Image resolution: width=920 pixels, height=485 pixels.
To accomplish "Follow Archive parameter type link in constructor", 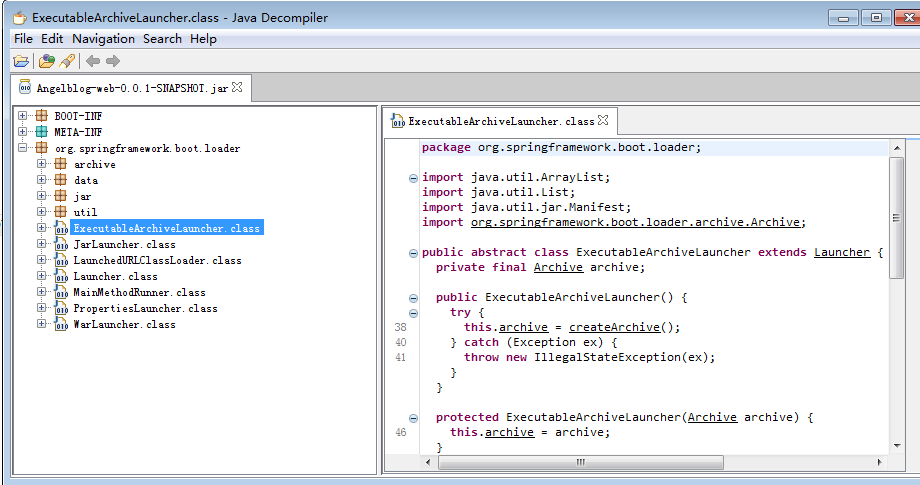I will [x=712, y=417].
